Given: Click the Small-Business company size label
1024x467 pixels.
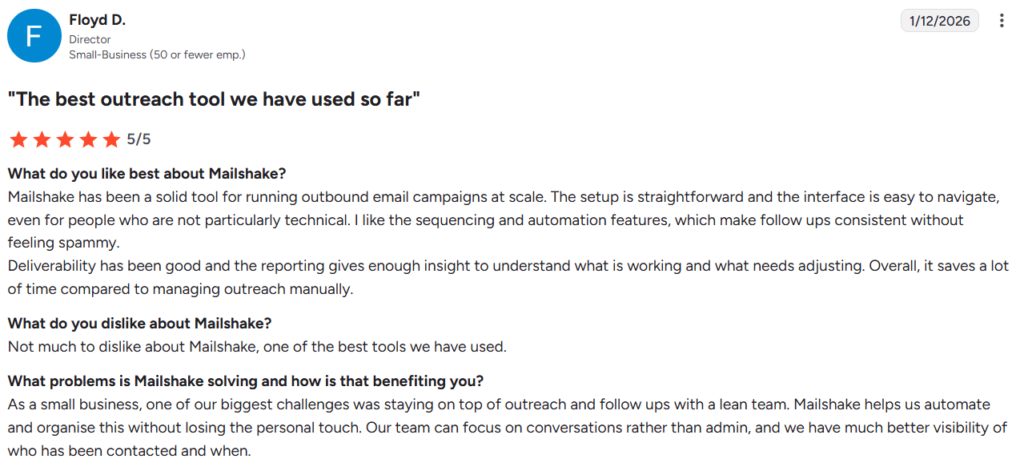Looking at the screenshot, I should (157, 55).
